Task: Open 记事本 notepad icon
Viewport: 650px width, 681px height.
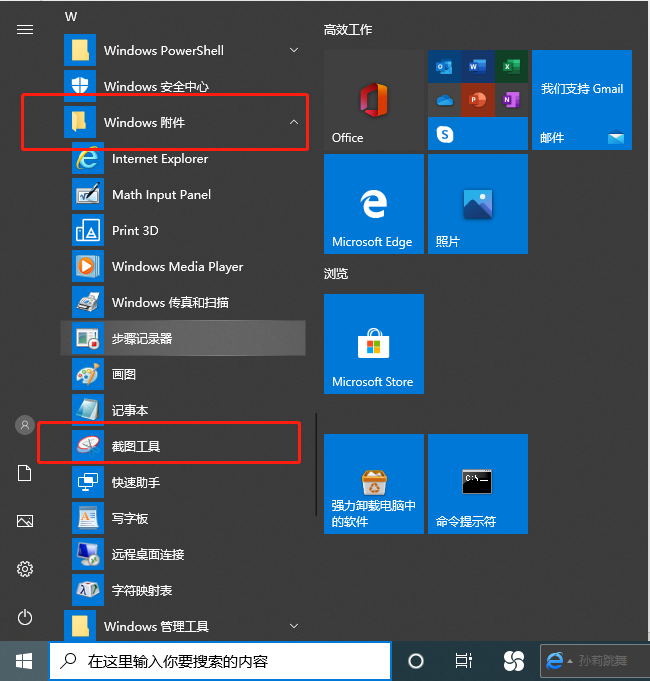Action: point(88,410)
